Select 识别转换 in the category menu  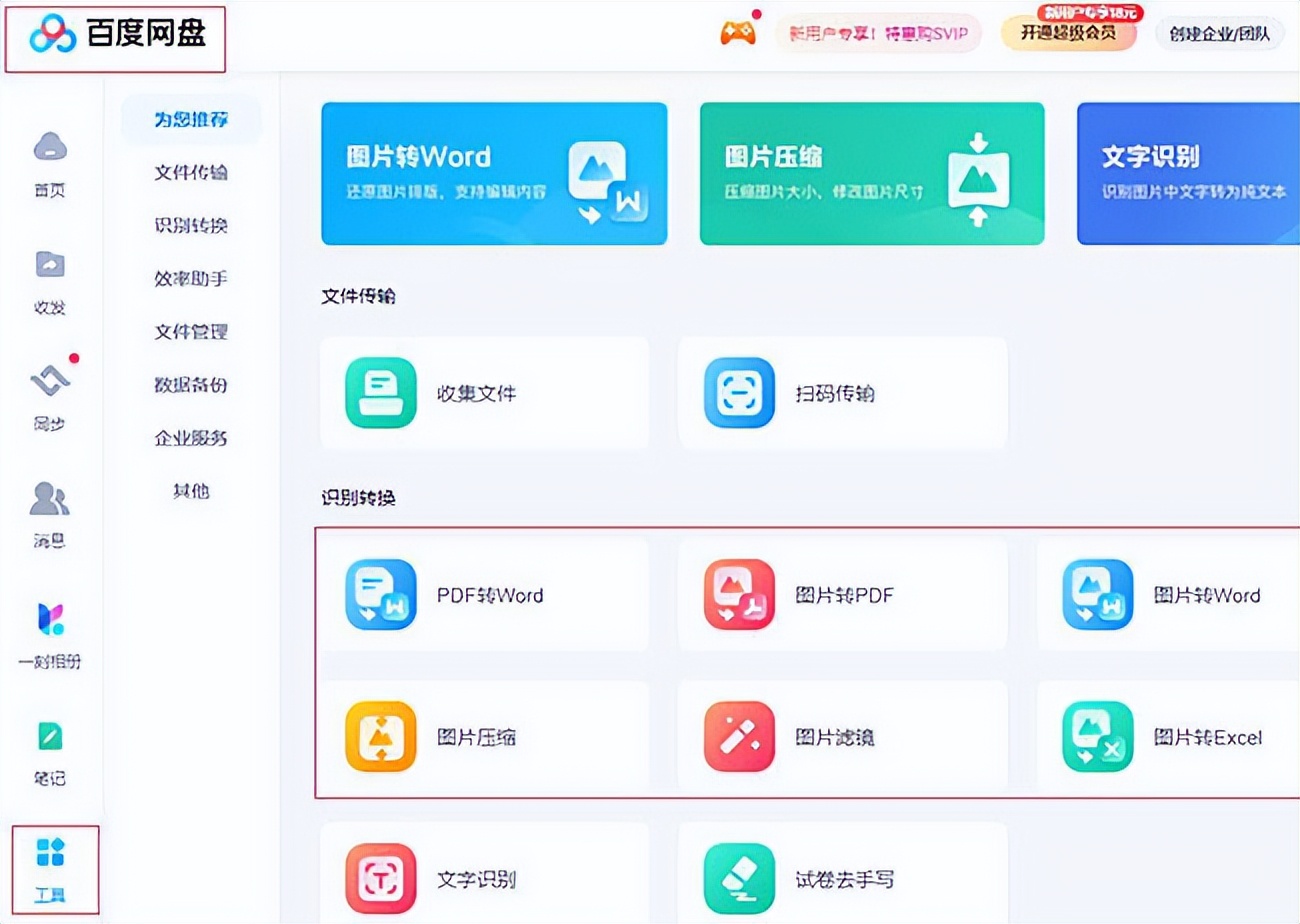click(x=191, y=226)
